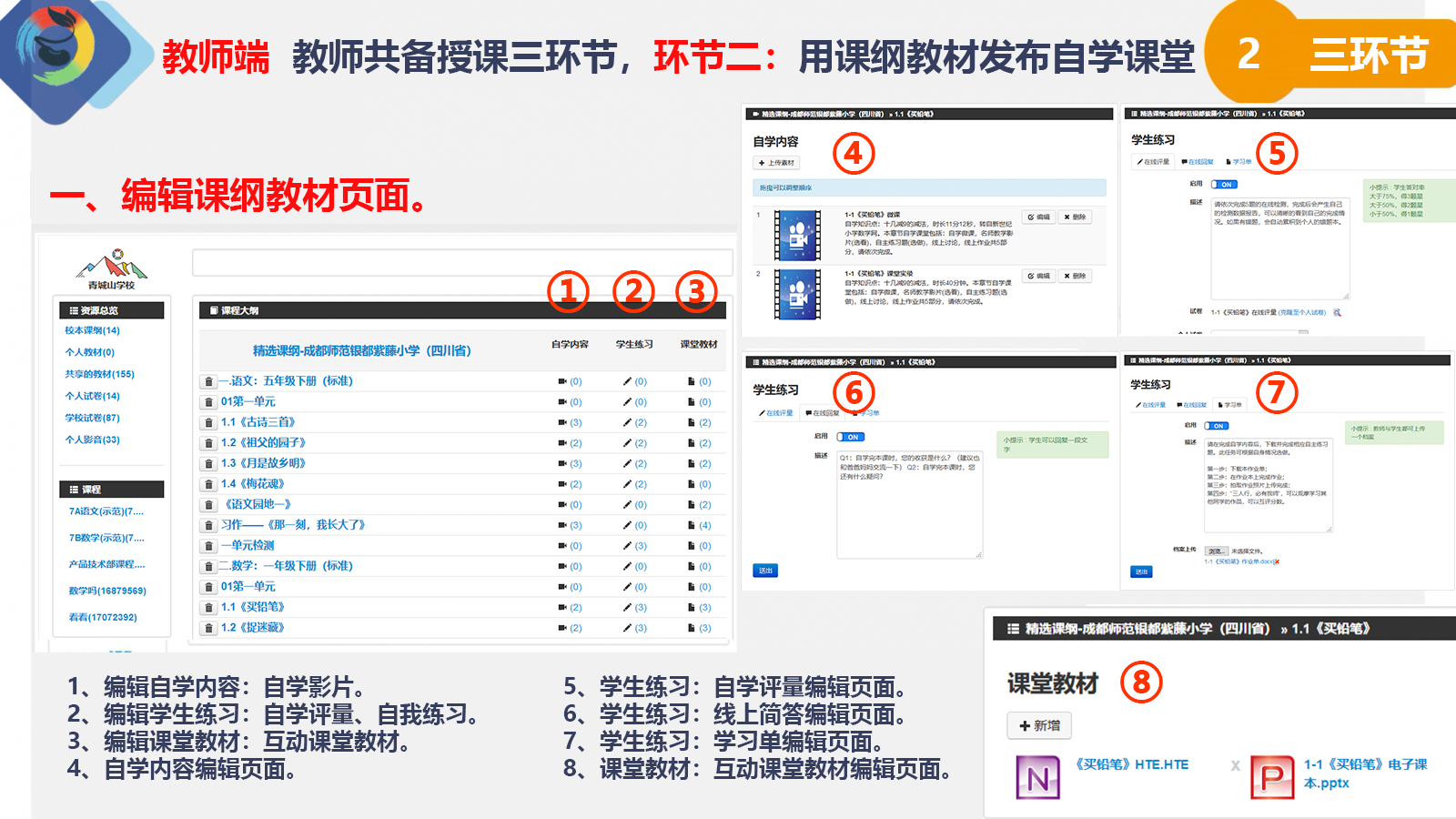Click the 上传素材 upload button
This screenshot has height=819, width=1456.
(776, 163)
